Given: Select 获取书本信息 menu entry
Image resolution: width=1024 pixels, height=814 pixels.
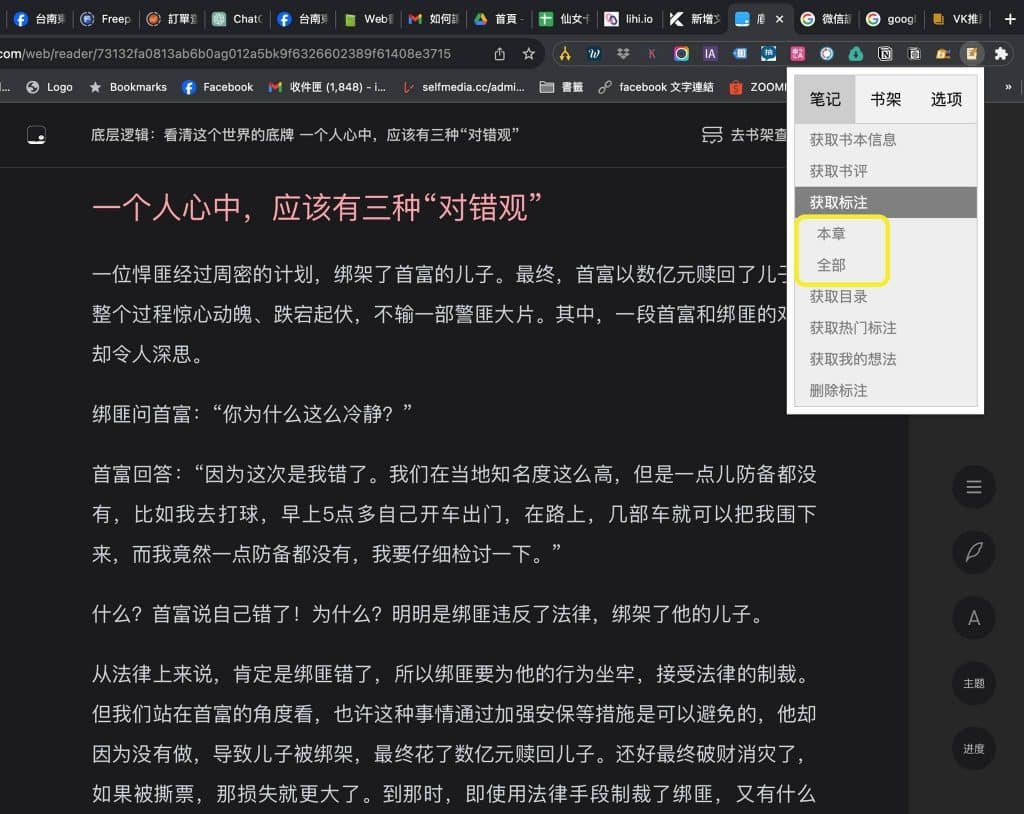Looking at the screenshot, I should click(x=886, y=139).
